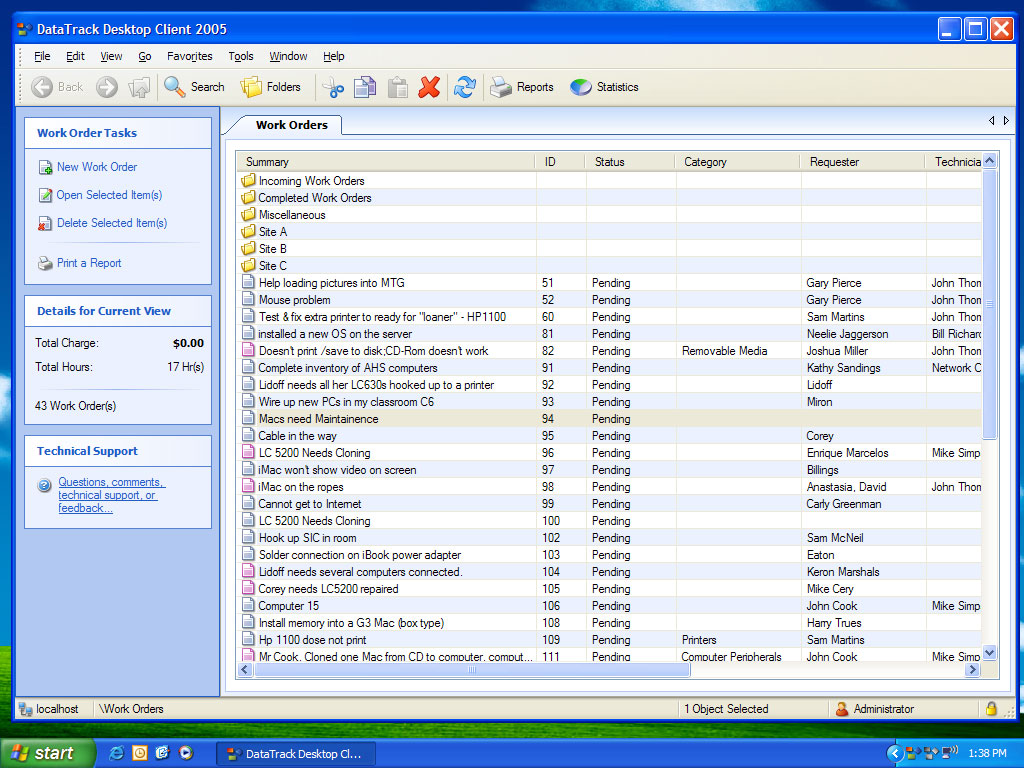
Task: Click New Work Order link
Action: click(x=96, y=167)
